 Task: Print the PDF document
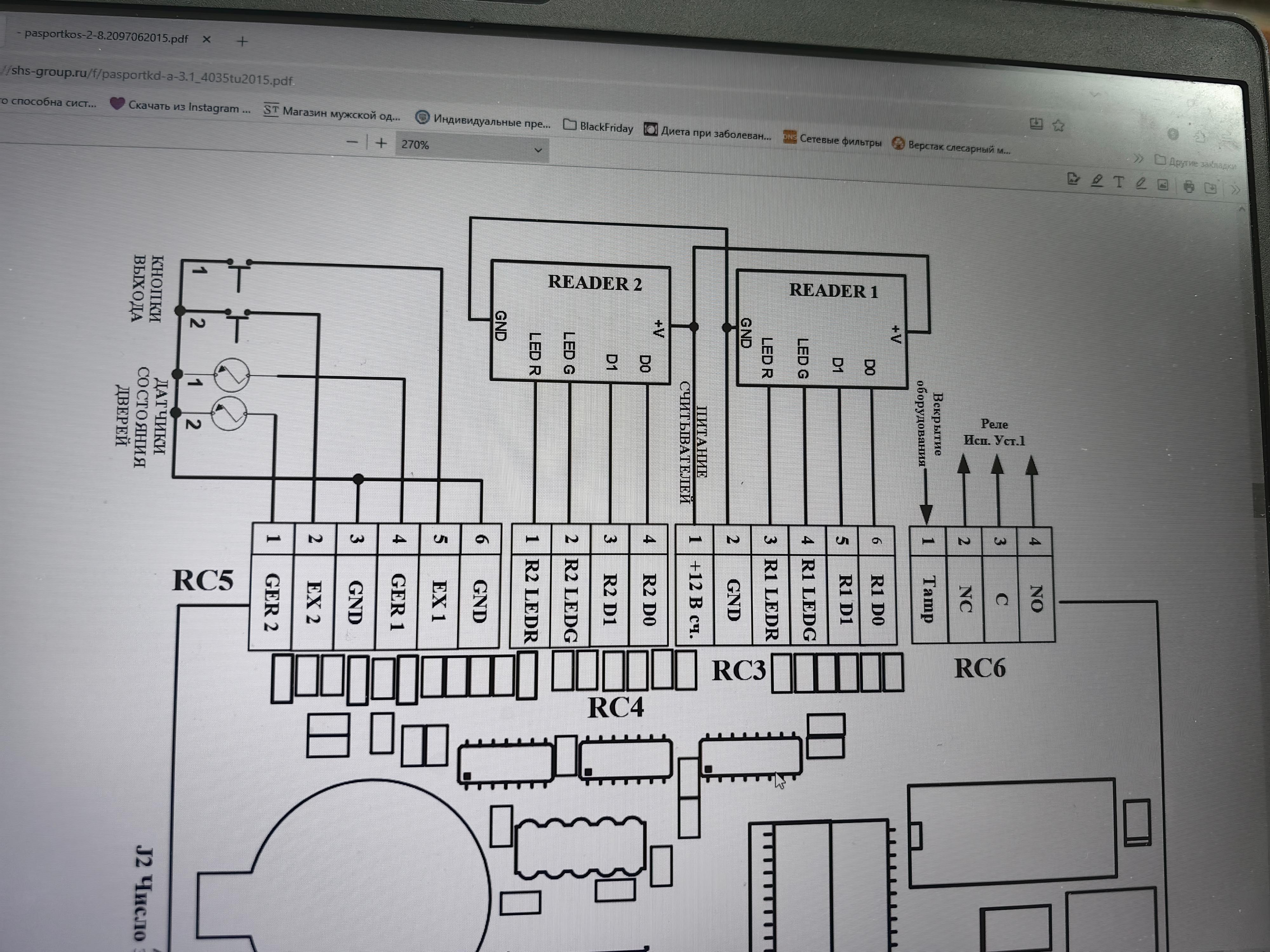pos(1188,187)
